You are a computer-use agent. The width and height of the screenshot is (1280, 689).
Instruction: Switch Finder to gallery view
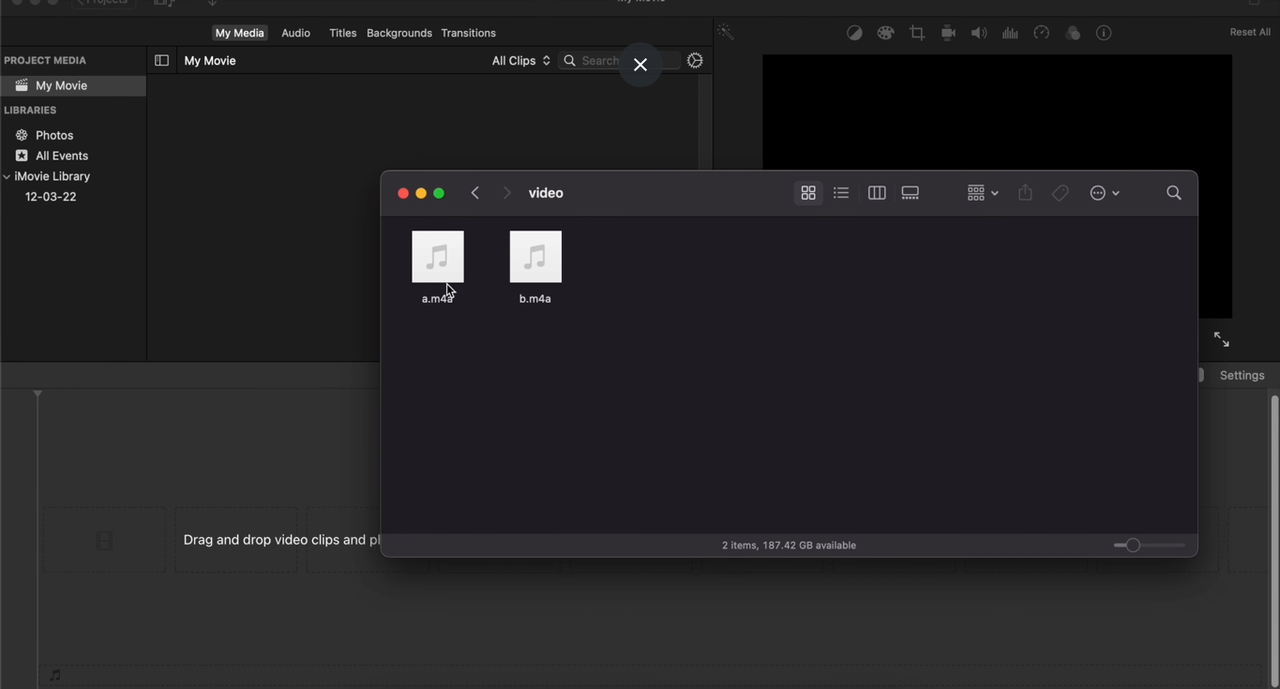tap(910, 193)
